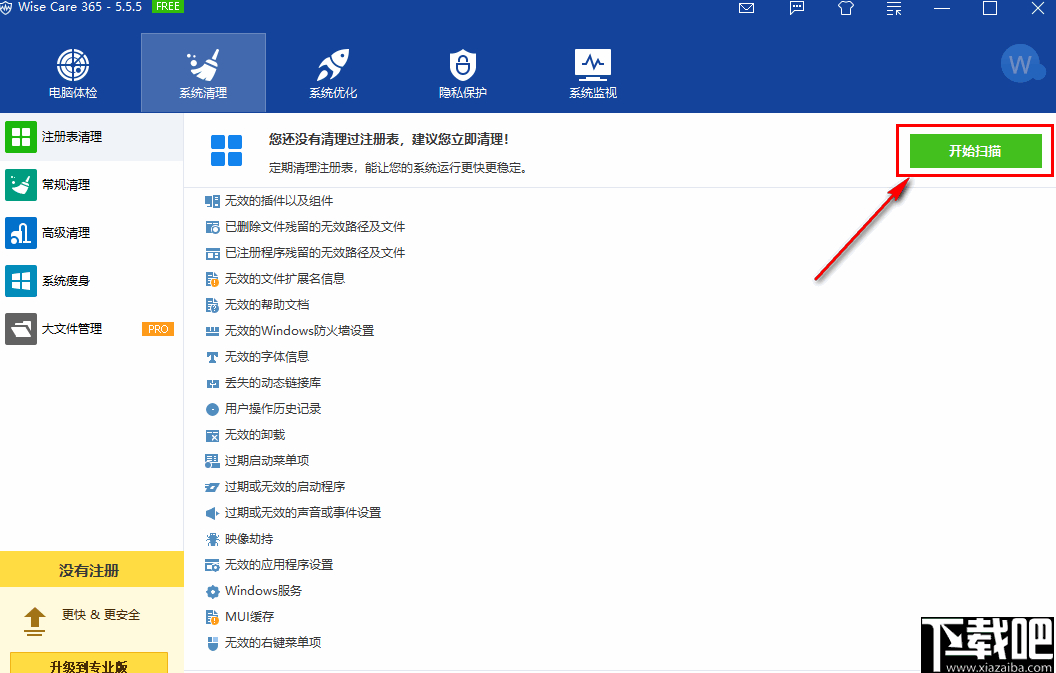The height and width of the screenshot is (673, 1056).
Task: Open the main menu list icon in title bar
Action: [x=894, y=8]
